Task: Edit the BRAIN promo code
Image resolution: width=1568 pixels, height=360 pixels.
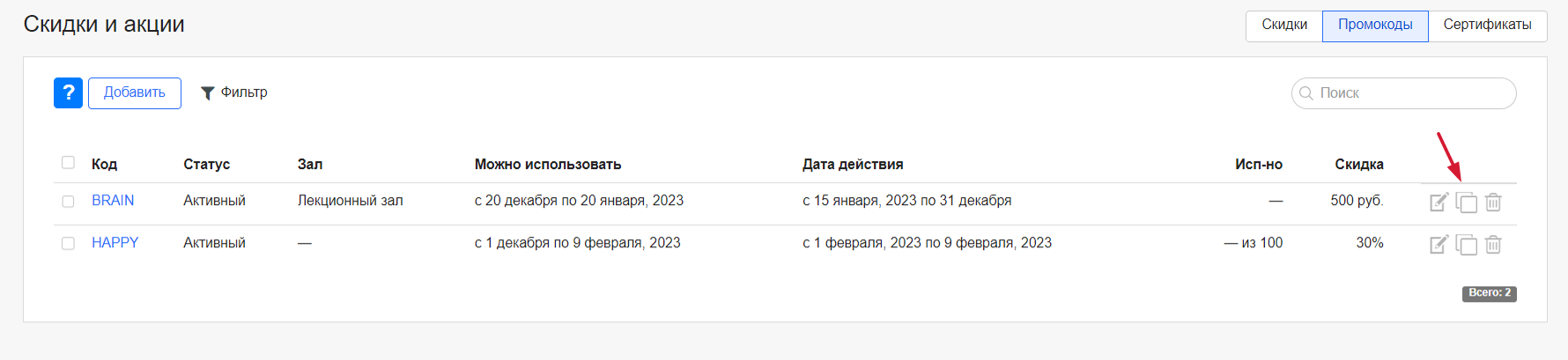Action: pyautogui.click(x=1439, y=202)
